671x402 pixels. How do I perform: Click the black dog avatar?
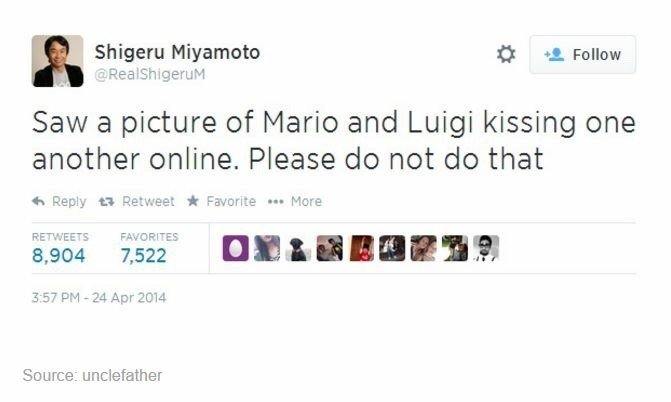pyautogui.click(x=298, y=248)
